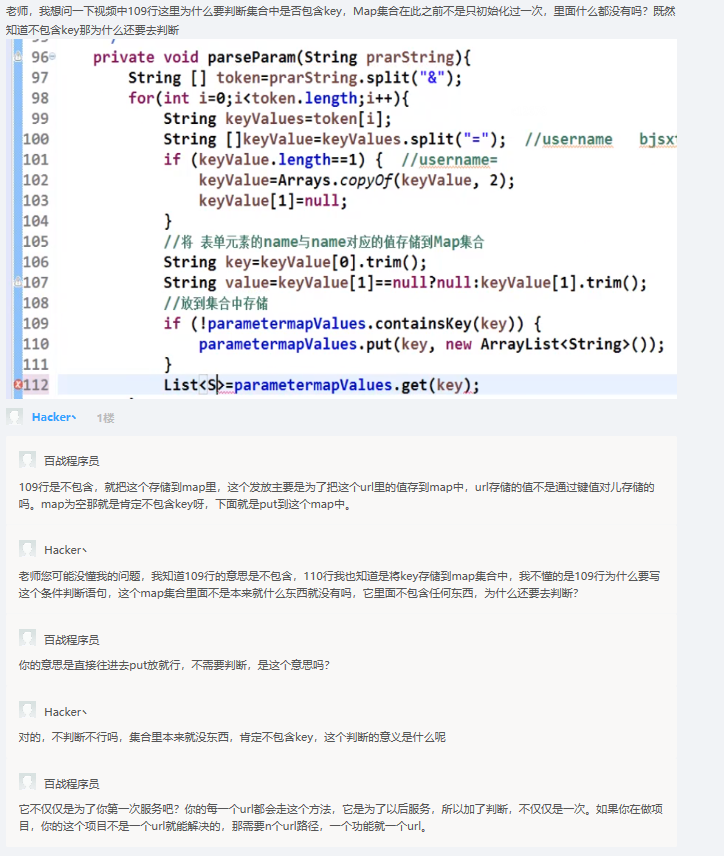Viewport: 724px width, 856px height.
Task: Click code line 'keyValue=Arrays.copyOf(keyValue, 2);'
Action: point(357,180)
